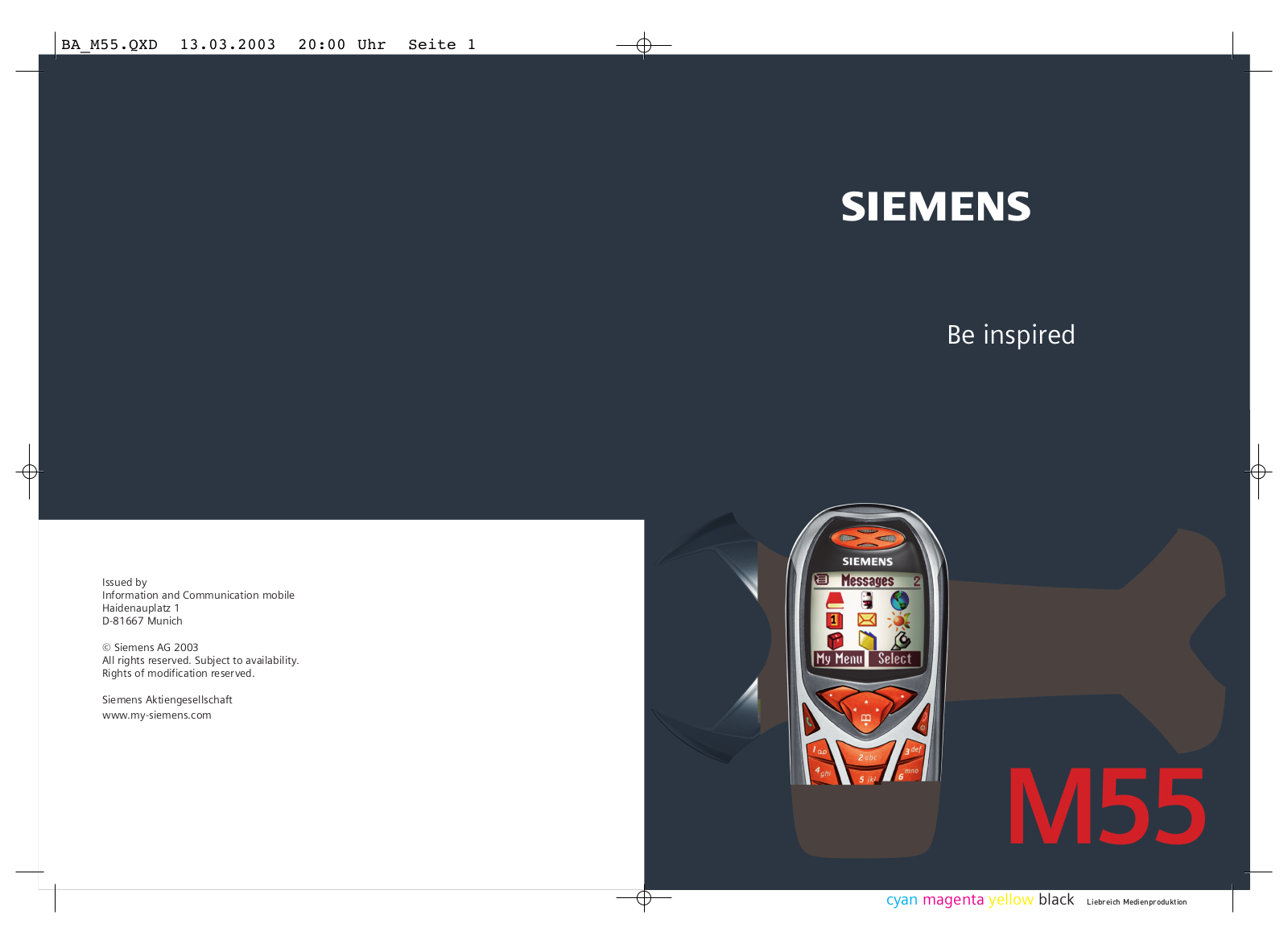Screen dimensions: 1288x944
Task: Click the '20:00 Uhr' time in header
Action: (x=342, y=44)
